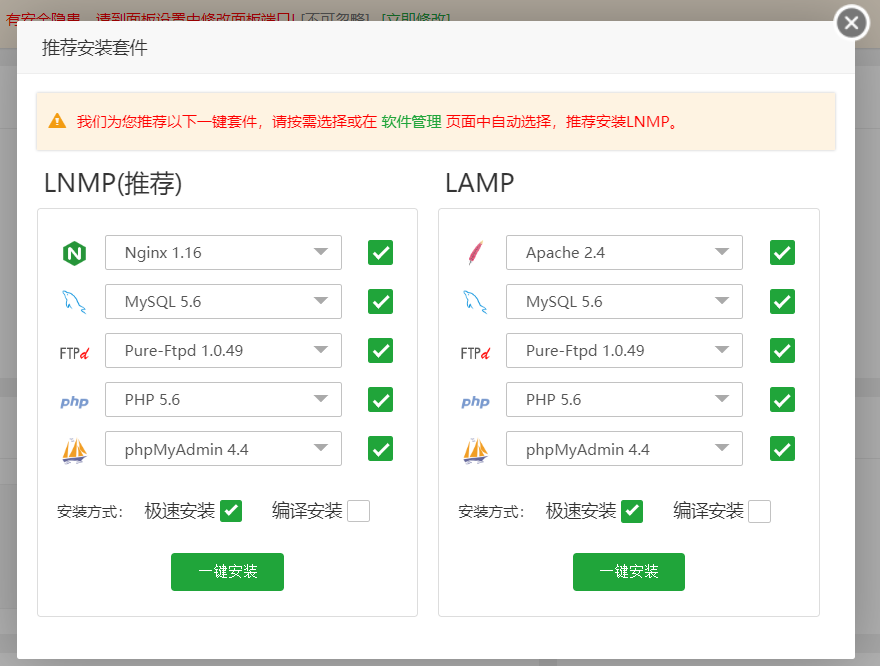Click the MySQL dolphin icon in LAMP
Image resolution: width=880 pixels, height=666 pixels.
tap(475, 302)
